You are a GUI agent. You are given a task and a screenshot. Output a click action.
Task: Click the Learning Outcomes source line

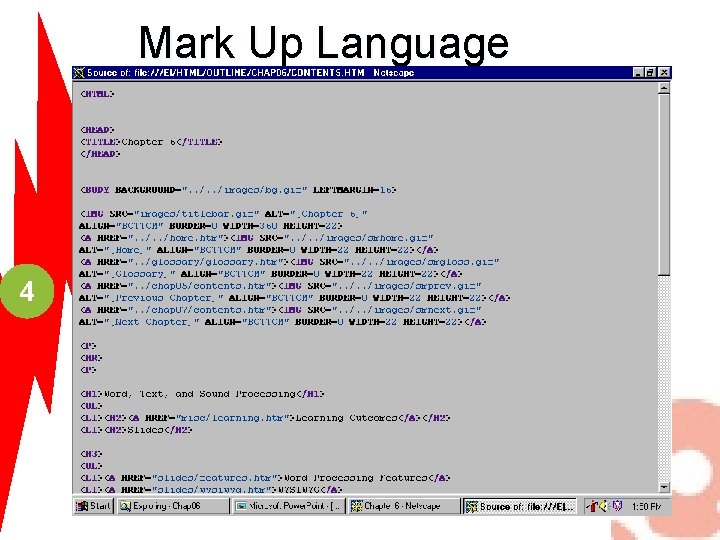coord(265,418)
